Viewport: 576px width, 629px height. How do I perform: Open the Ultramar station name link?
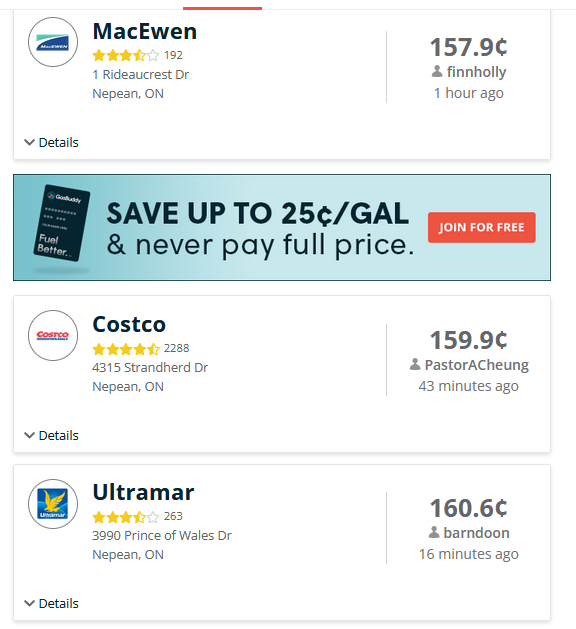pos(143,492)
